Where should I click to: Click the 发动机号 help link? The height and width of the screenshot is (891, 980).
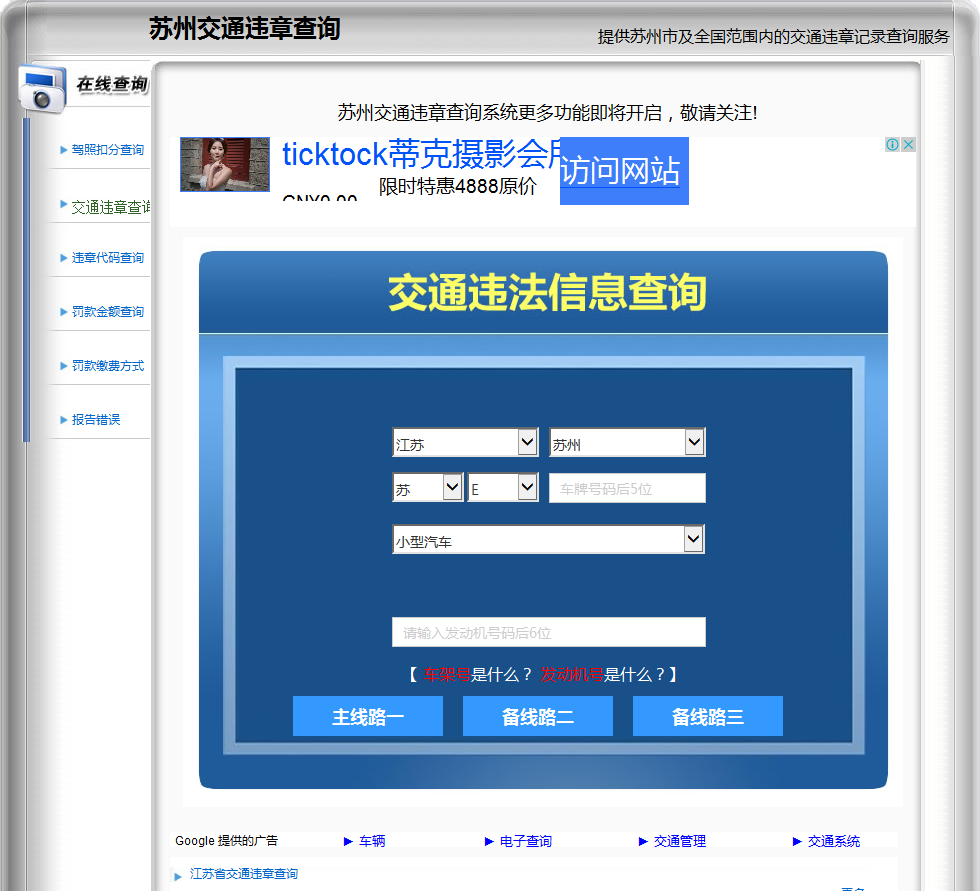click(x=572, y=675)
